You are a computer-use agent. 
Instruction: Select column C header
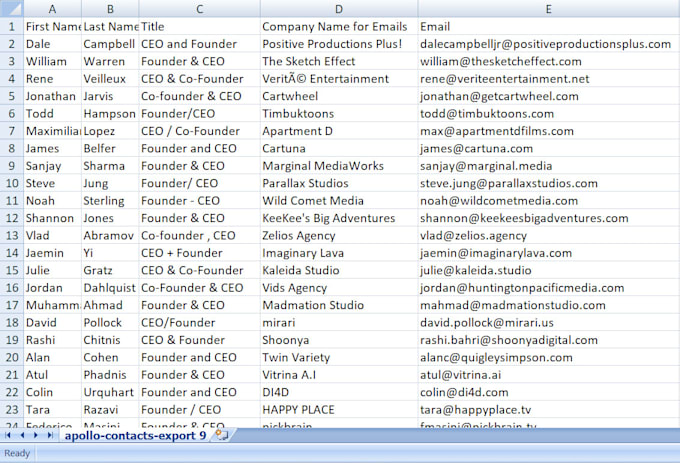pyautogui.click(x=199, y=9)
